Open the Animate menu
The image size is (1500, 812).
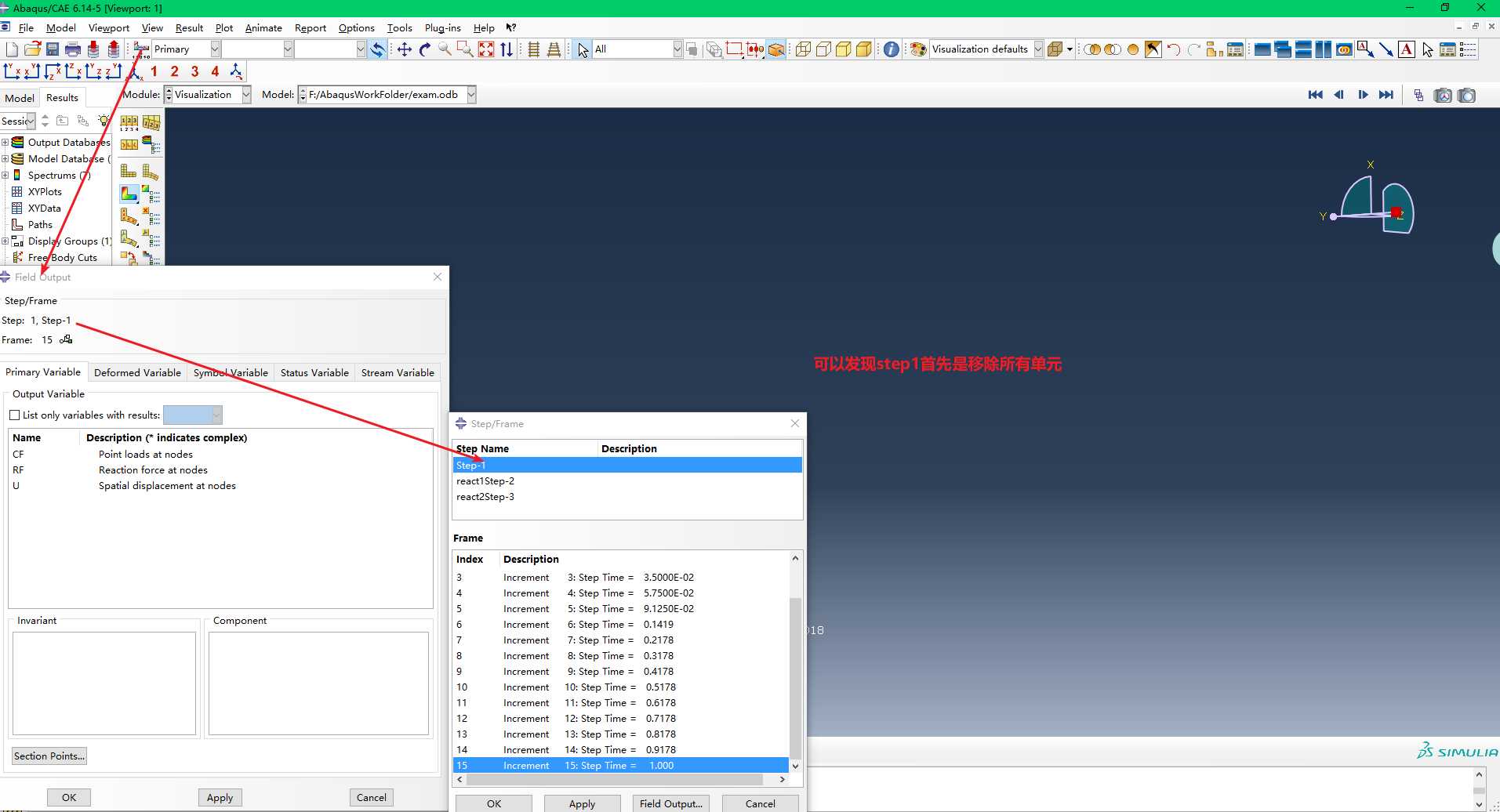(263, 27)
